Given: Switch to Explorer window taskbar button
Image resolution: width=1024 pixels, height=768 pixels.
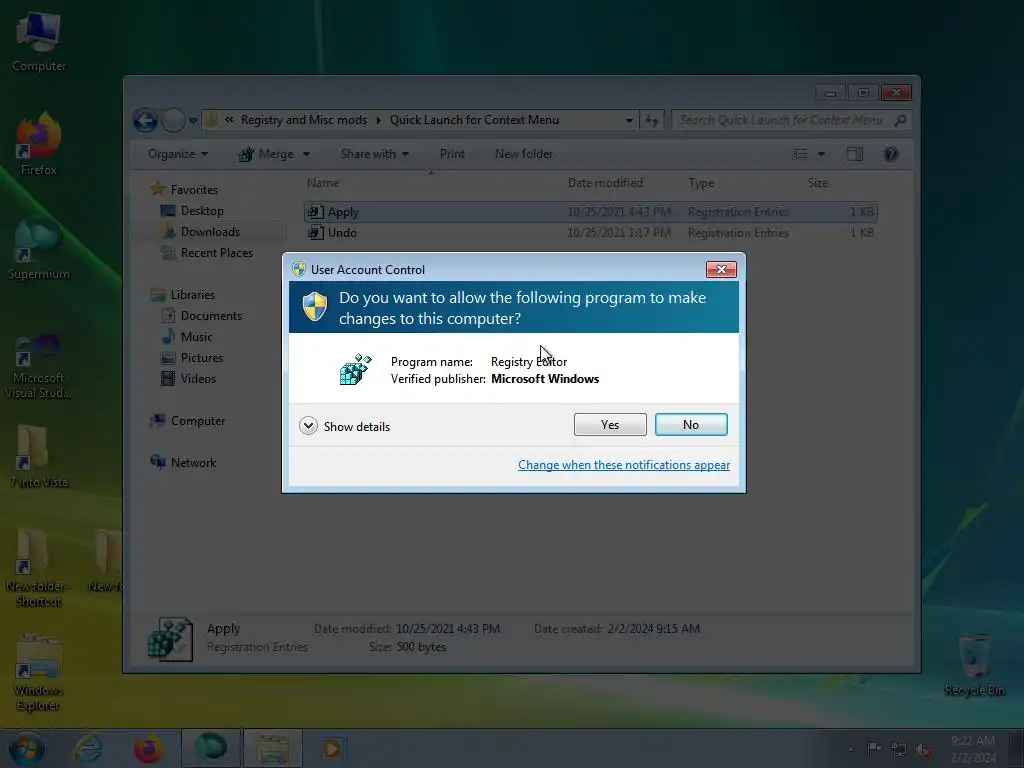Looking at the screenshot, I should tap(272, 748).
